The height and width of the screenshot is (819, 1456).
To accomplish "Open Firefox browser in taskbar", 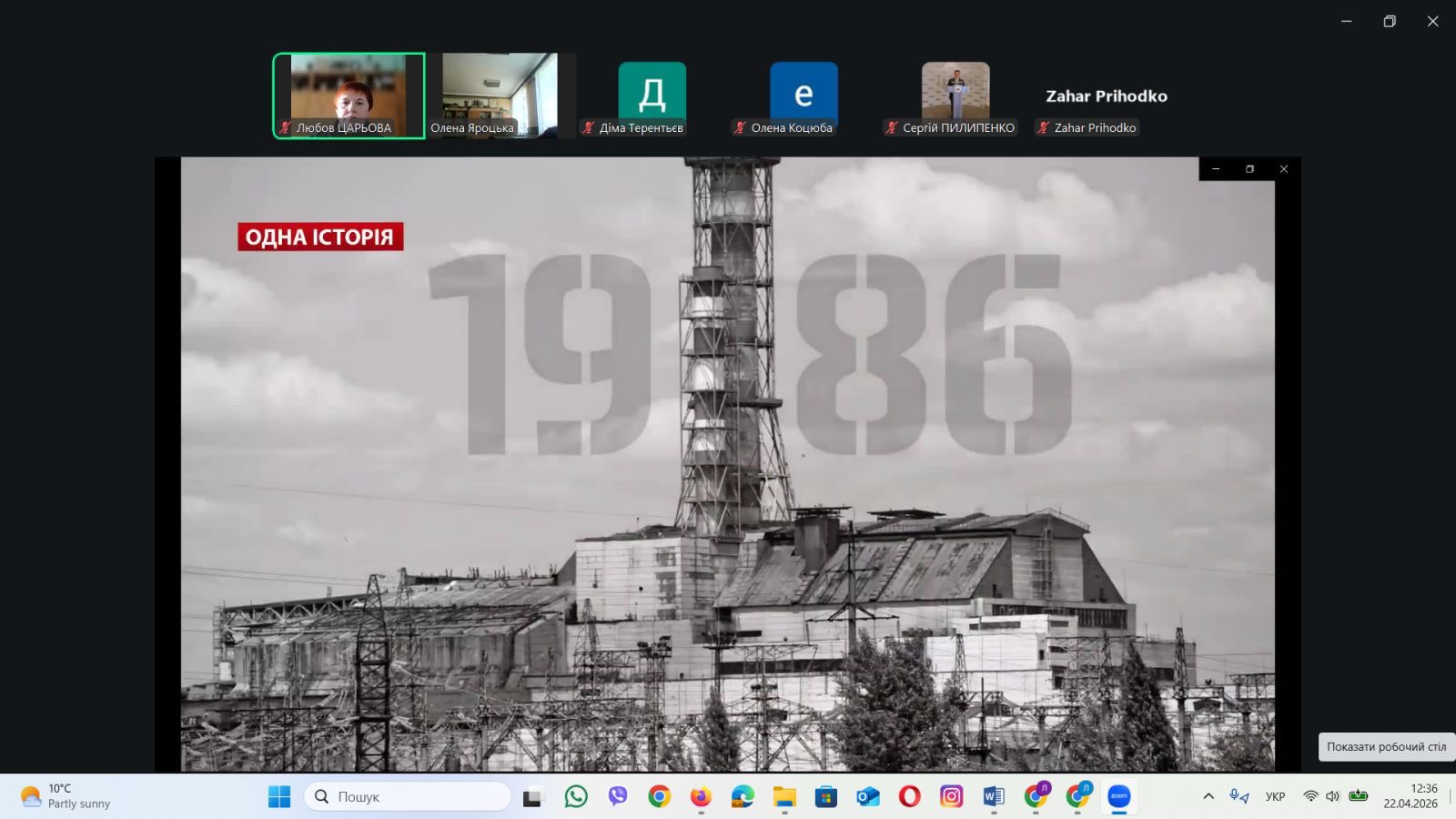I will click(701, 797).
